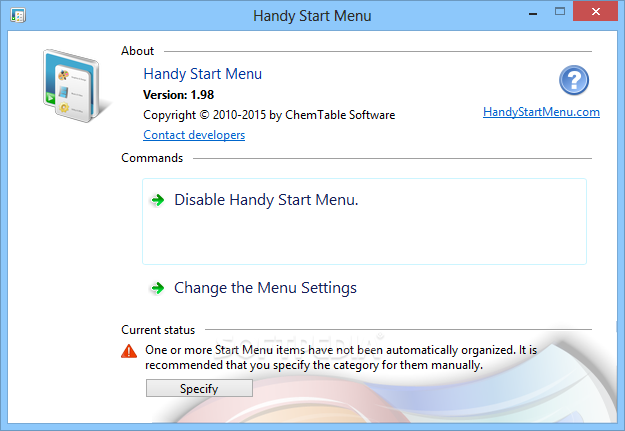Image resolution: width=625 pixels, height=431 pixels.
Task: Minimize the Handy Start Menu window
Action: 533,13
